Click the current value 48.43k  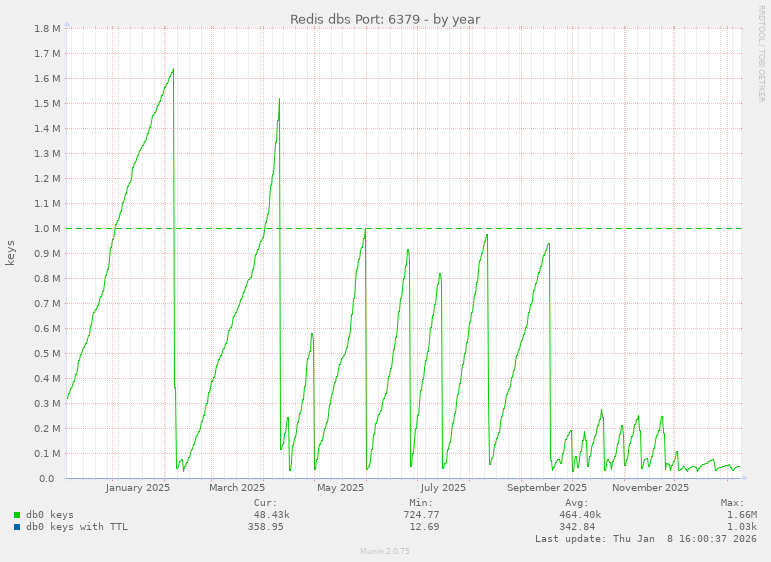(271, 515)
